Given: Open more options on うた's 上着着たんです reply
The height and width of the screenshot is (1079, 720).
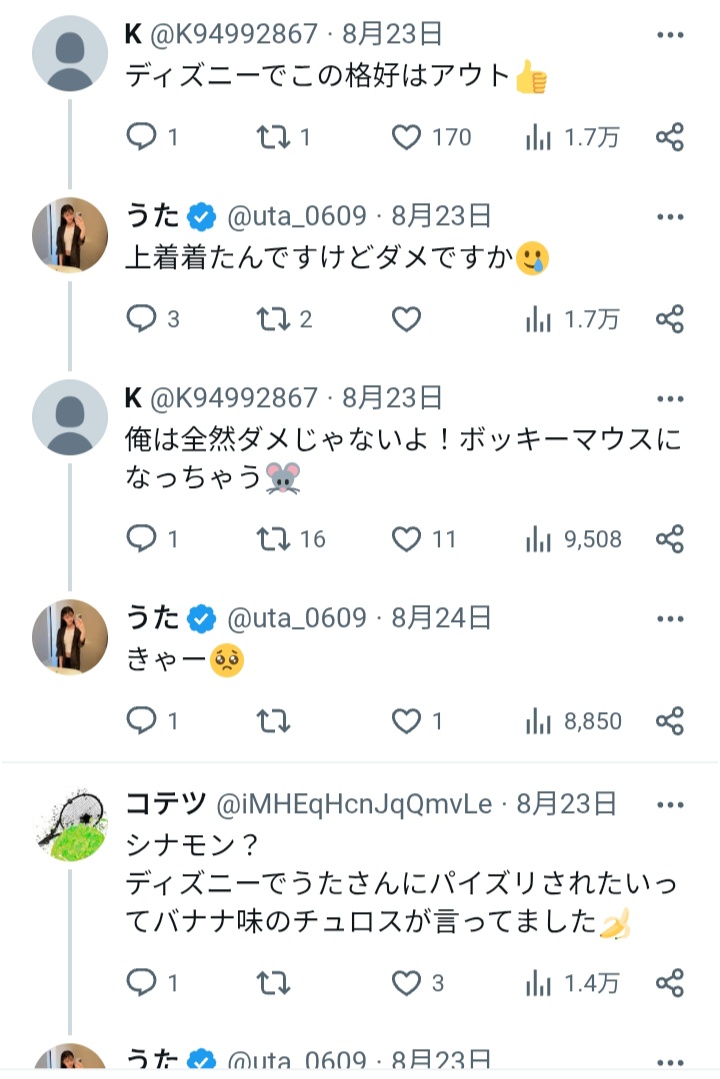Looking at the screenshot, I should pos(669,216).
